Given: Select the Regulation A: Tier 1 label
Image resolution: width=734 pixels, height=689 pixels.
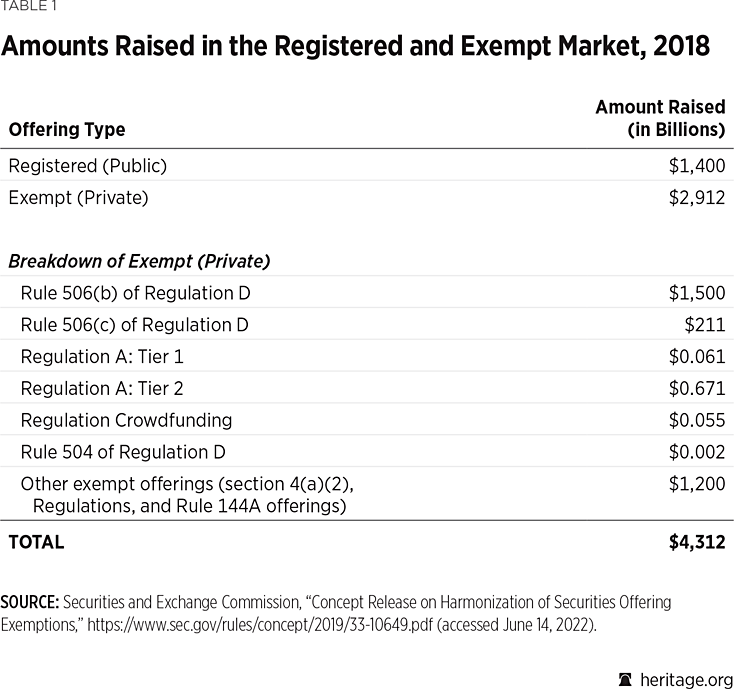Looking at the screenshot, I should pyautogui.click(x=102, y=356).
